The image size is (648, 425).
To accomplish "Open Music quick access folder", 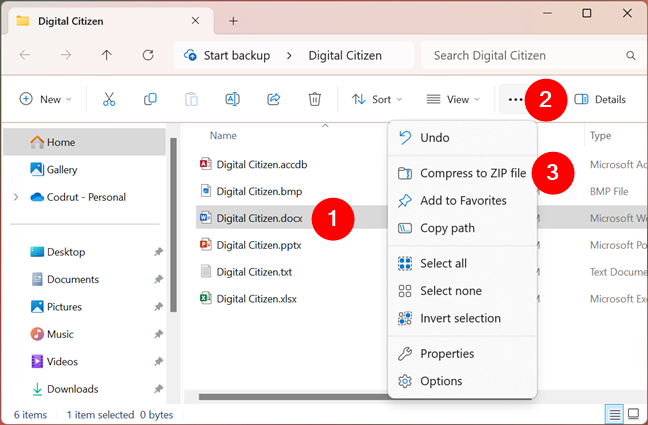I will 84,334.
